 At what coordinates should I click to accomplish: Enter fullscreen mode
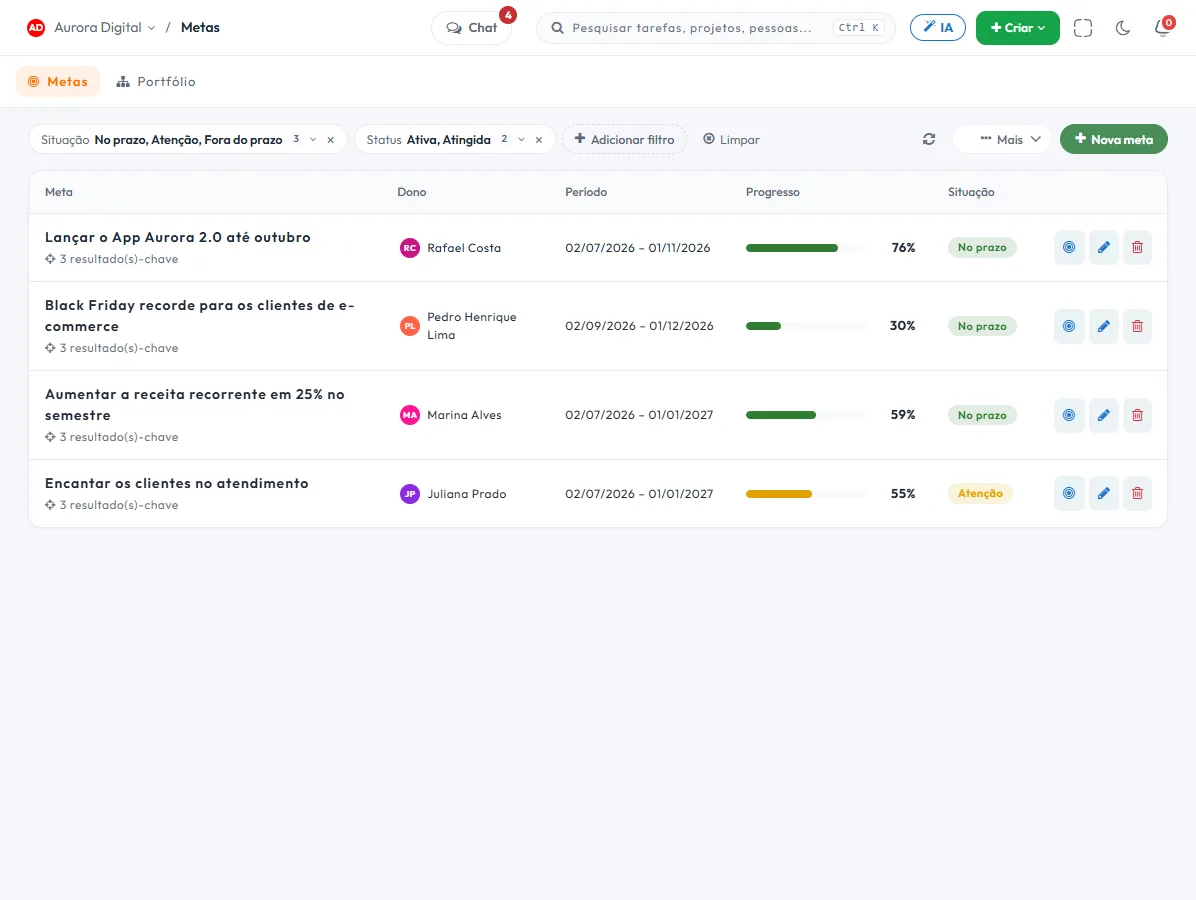(1083, 28)
